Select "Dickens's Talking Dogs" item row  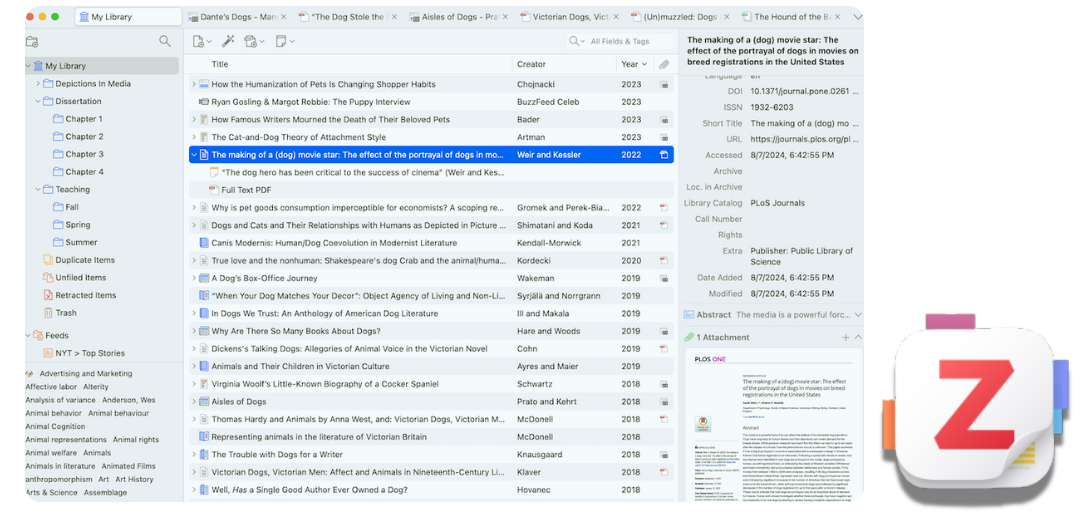[431, 349]
